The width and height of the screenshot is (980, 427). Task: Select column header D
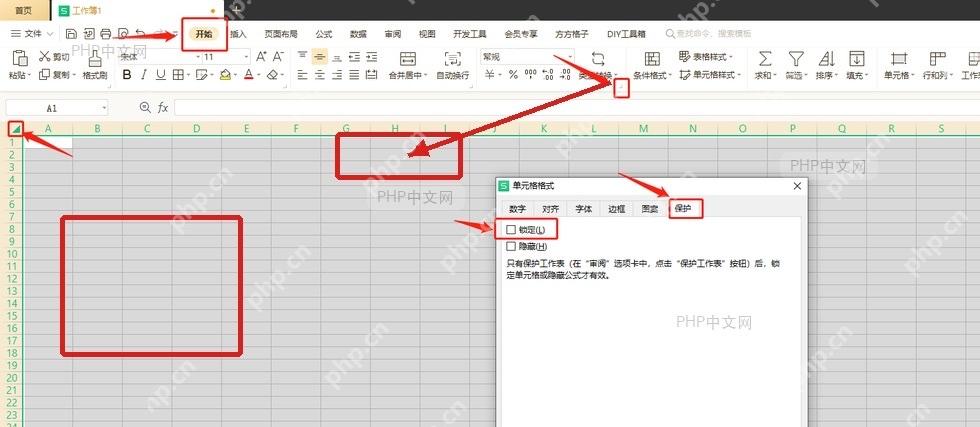[x=197, y=129]
